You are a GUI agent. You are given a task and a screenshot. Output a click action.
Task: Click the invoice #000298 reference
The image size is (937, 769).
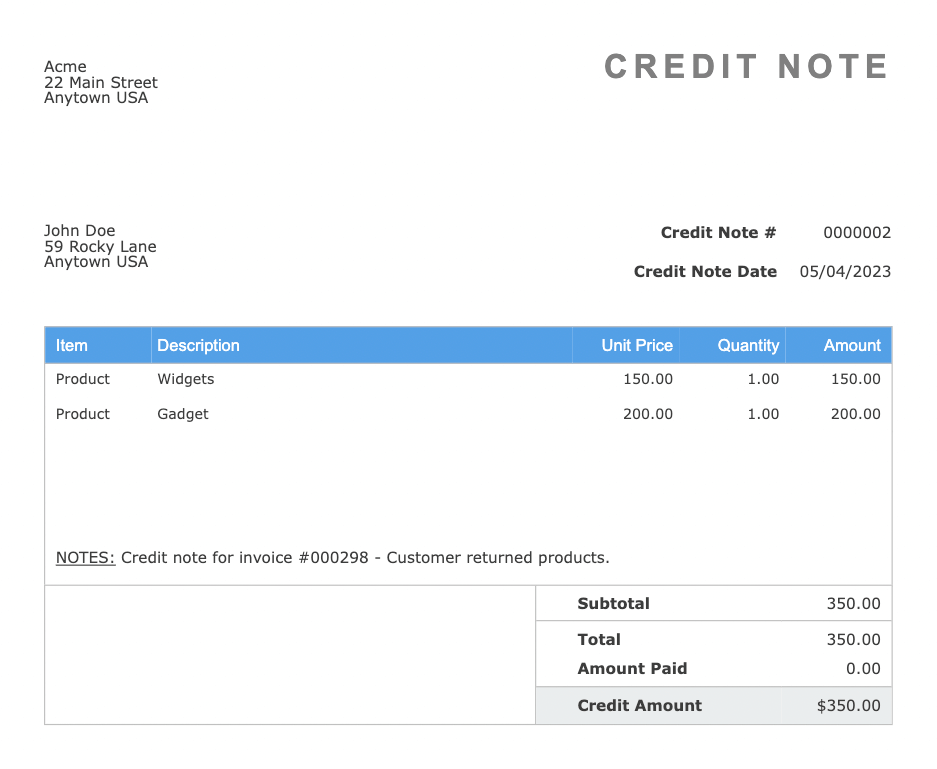[304, 558]
